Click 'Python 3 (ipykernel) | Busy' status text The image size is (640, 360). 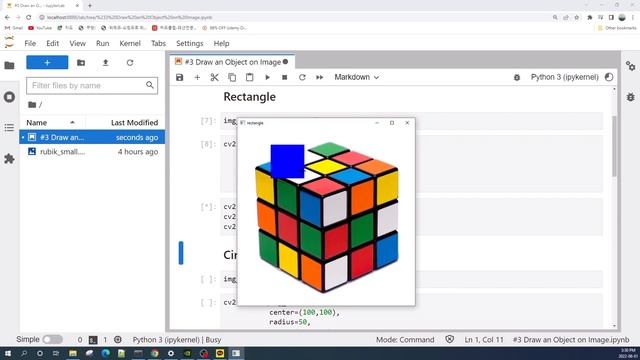pyautogui.click(x=177, y=340)
